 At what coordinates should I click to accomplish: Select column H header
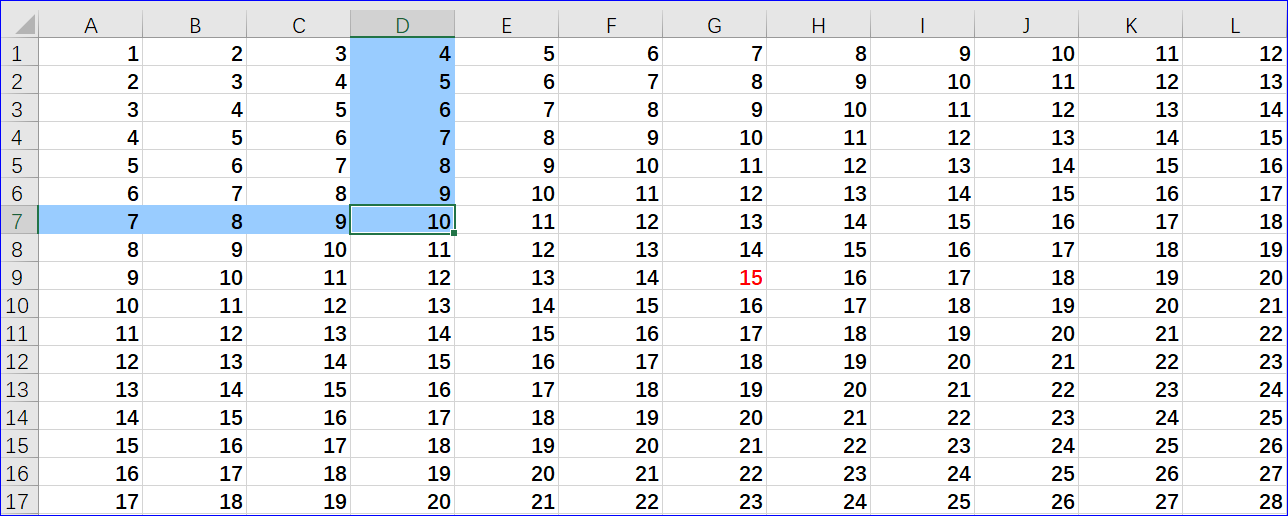coord(819,26)
